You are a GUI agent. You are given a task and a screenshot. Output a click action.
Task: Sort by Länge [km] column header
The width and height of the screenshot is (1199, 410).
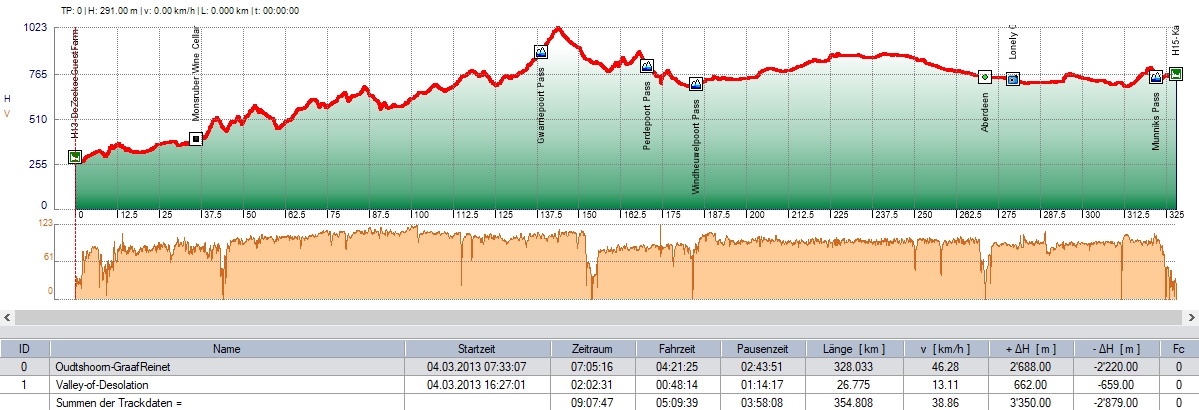(847, 348)
